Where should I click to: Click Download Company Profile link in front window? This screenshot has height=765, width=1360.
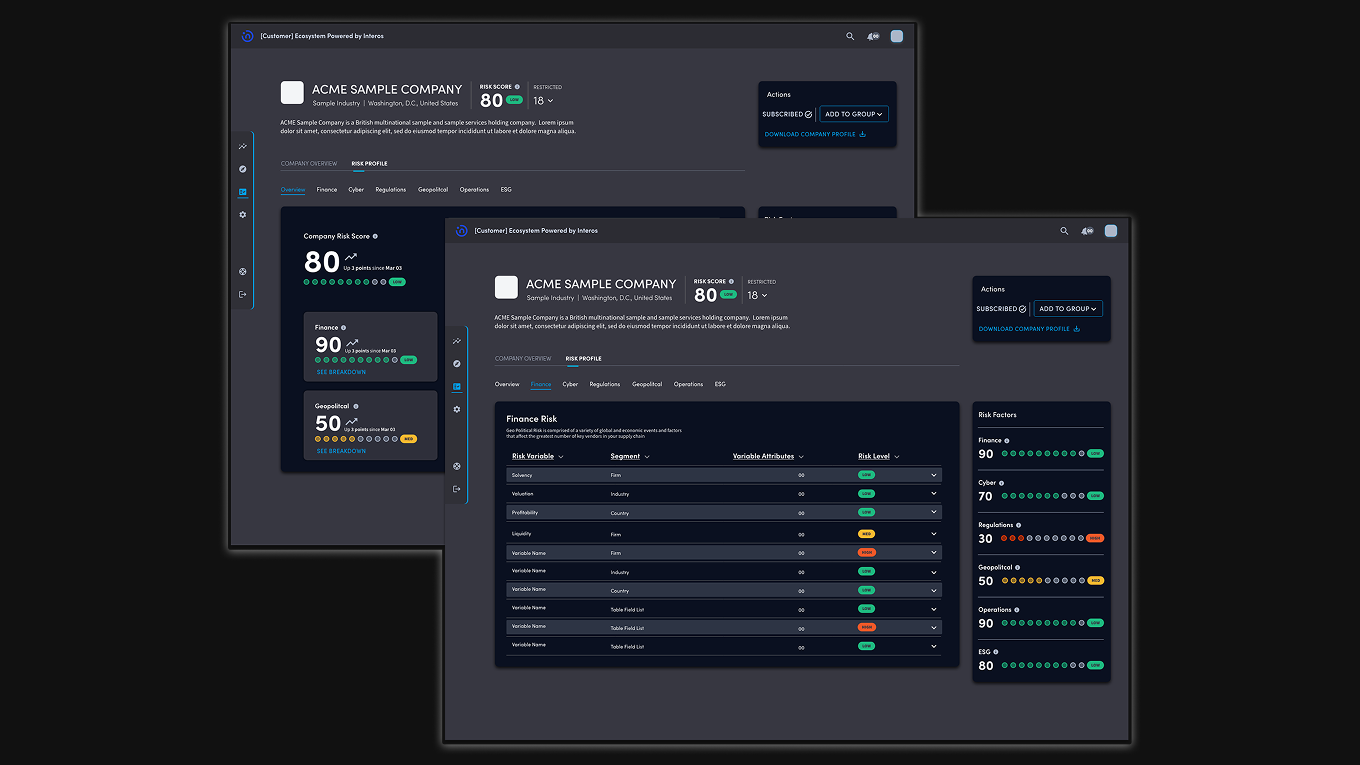click(x=1029, y=329)
